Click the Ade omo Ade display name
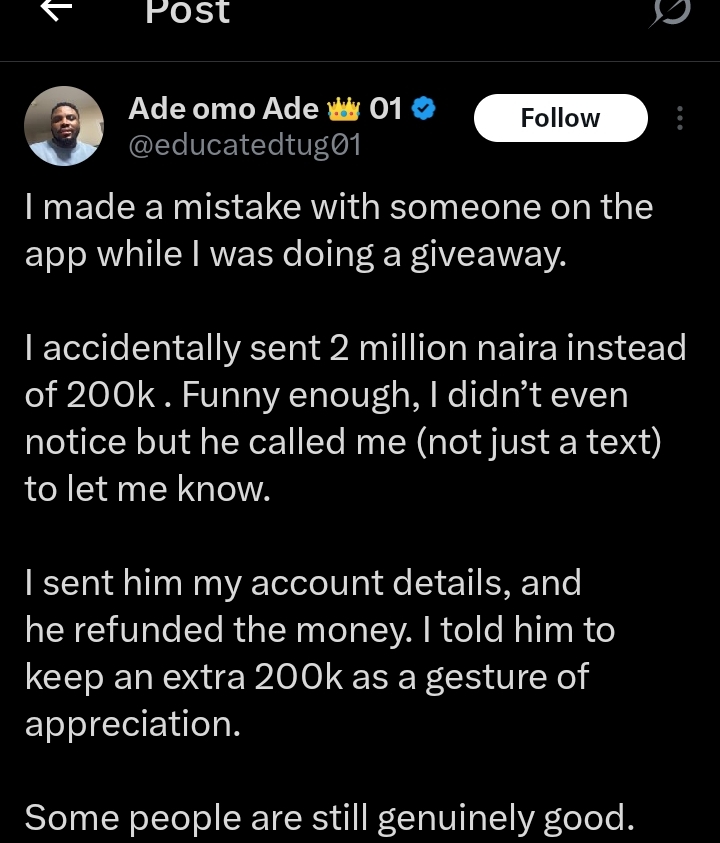 click(x=223, y=109)
